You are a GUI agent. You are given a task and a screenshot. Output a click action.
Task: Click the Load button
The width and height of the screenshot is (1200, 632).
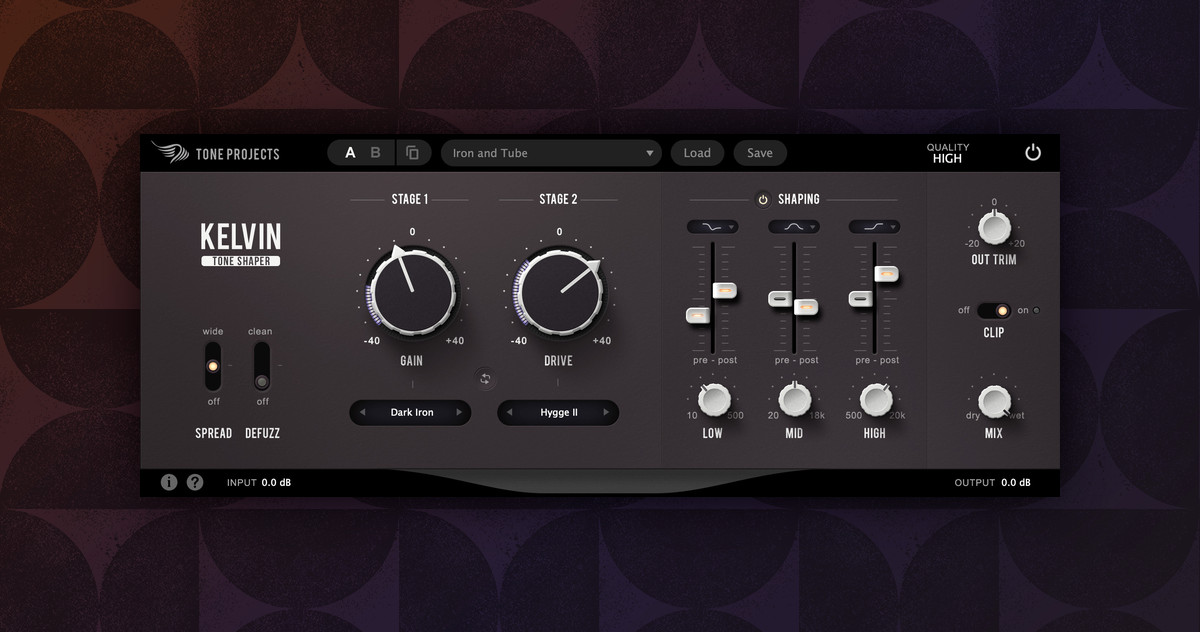pyautogui.click(x=697, y=153)
